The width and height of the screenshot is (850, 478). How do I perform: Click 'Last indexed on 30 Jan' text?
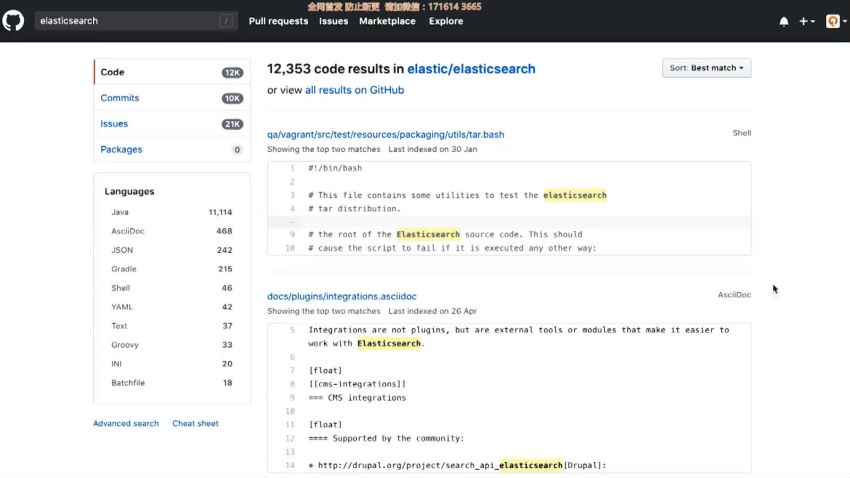pos(433,149)
